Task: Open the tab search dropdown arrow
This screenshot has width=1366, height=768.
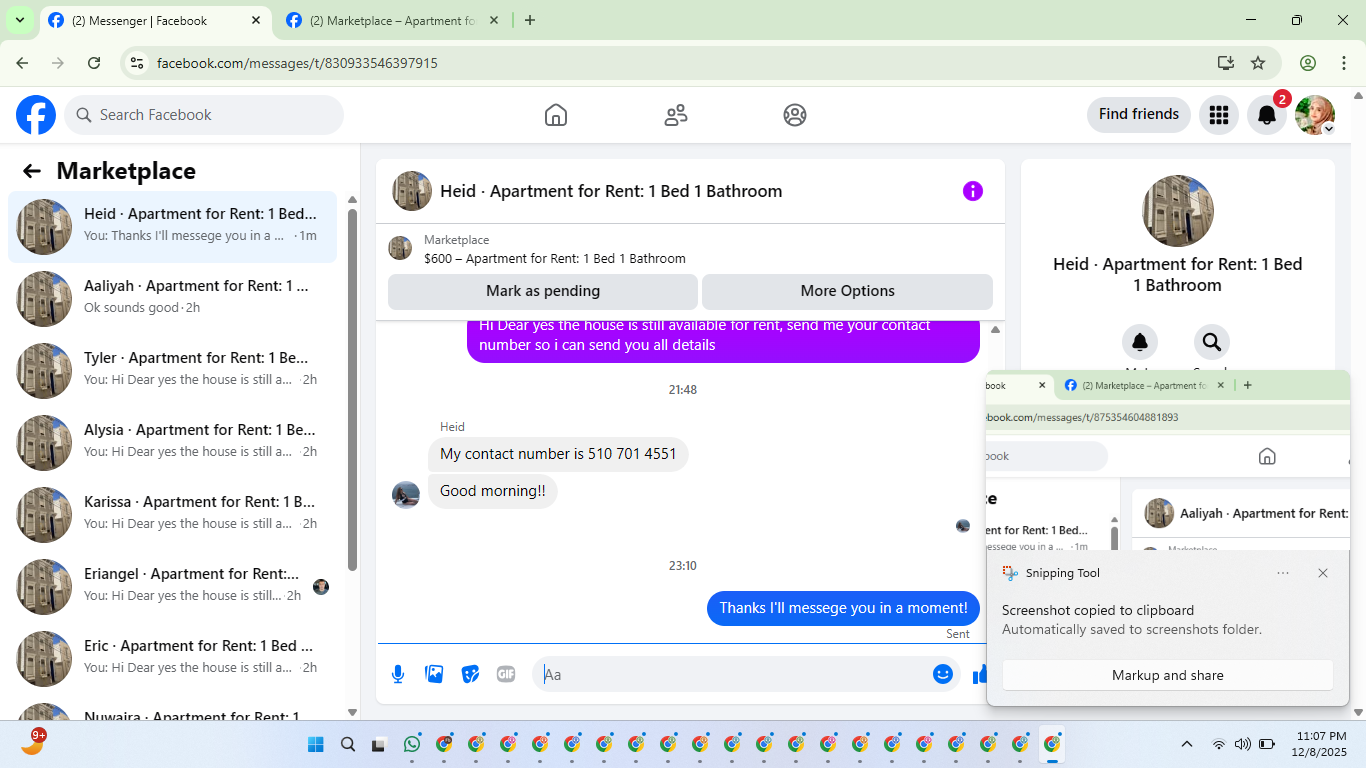Action: [x=19, y=20]
